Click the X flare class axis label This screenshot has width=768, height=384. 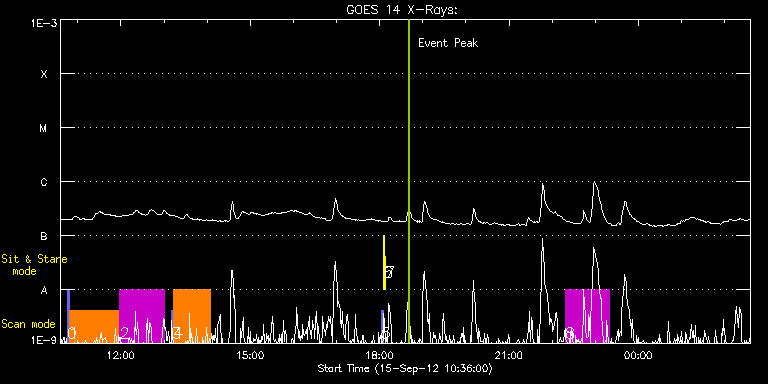[44, 74]
